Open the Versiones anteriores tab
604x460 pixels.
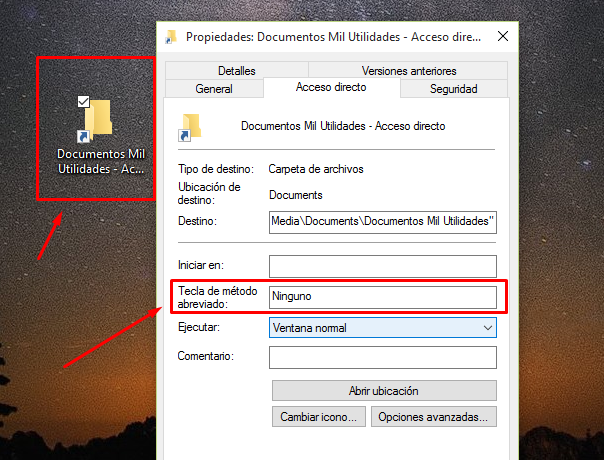click(x=408, y=71)
